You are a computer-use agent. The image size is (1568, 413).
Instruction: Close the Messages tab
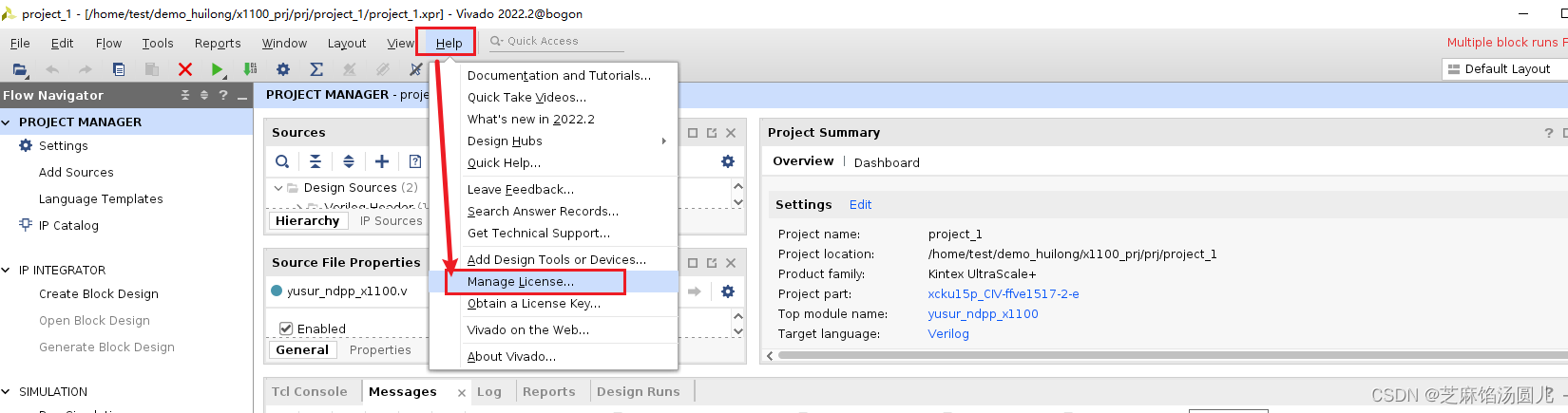461,393
